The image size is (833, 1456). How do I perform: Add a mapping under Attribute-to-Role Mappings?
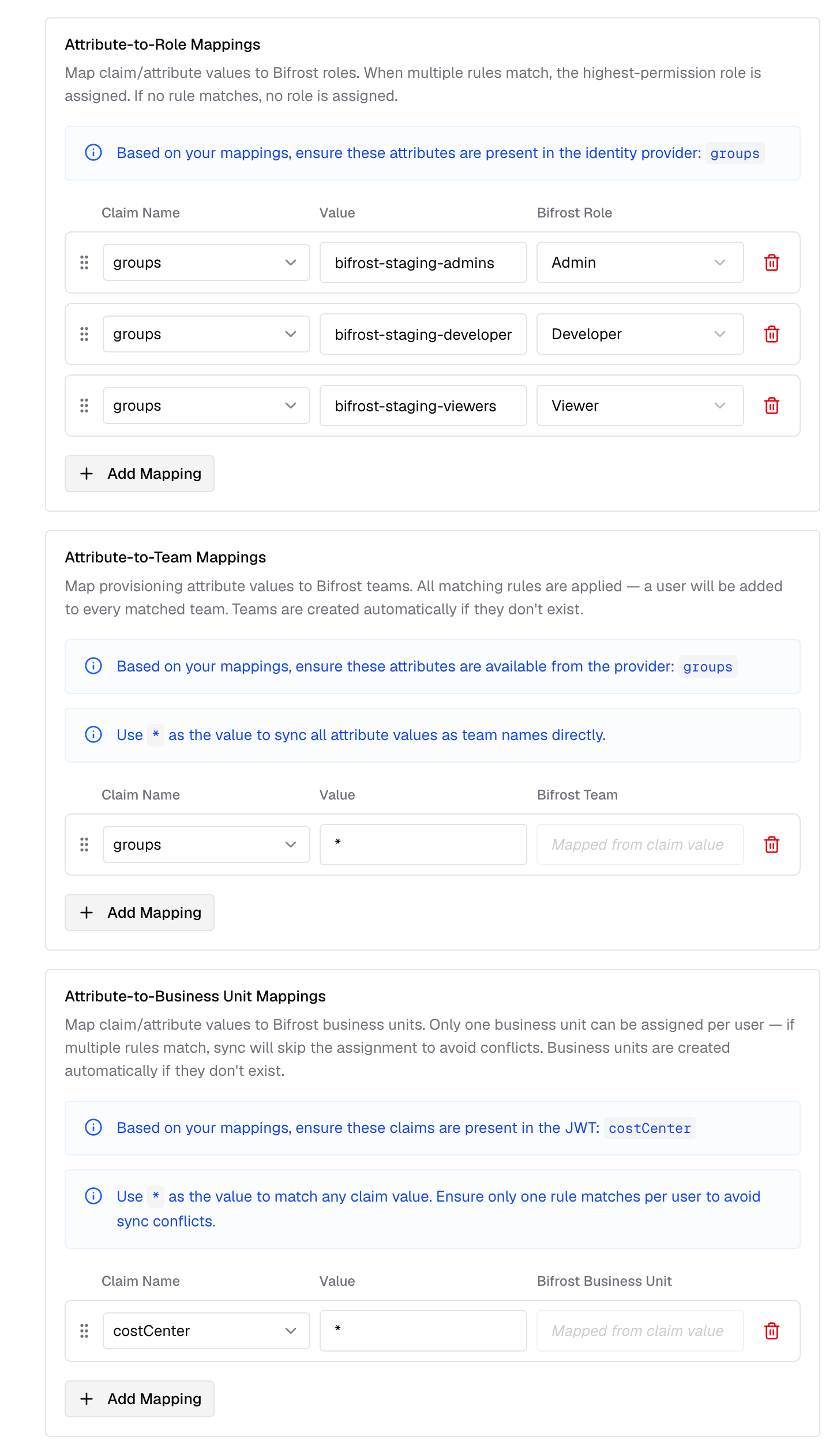click(140, 474)
